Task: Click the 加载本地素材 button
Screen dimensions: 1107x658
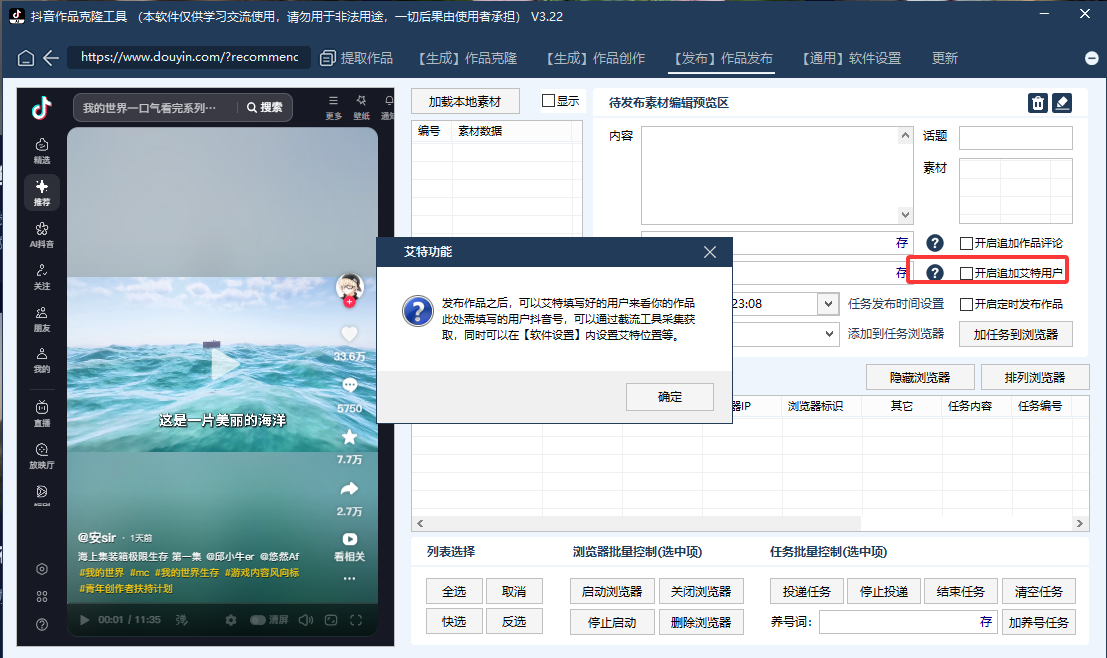Action: coord(464,100)
